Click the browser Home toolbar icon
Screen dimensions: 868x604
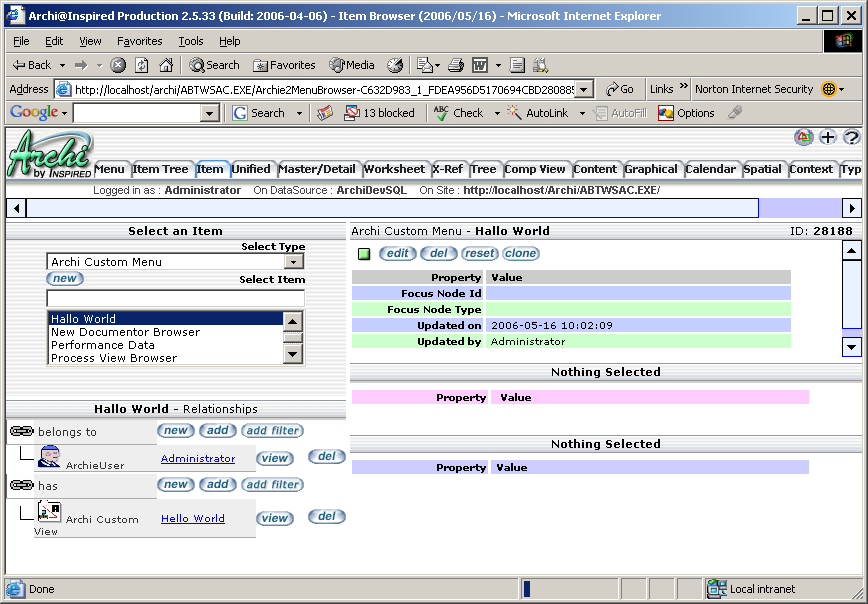click(x=166, y=65)
